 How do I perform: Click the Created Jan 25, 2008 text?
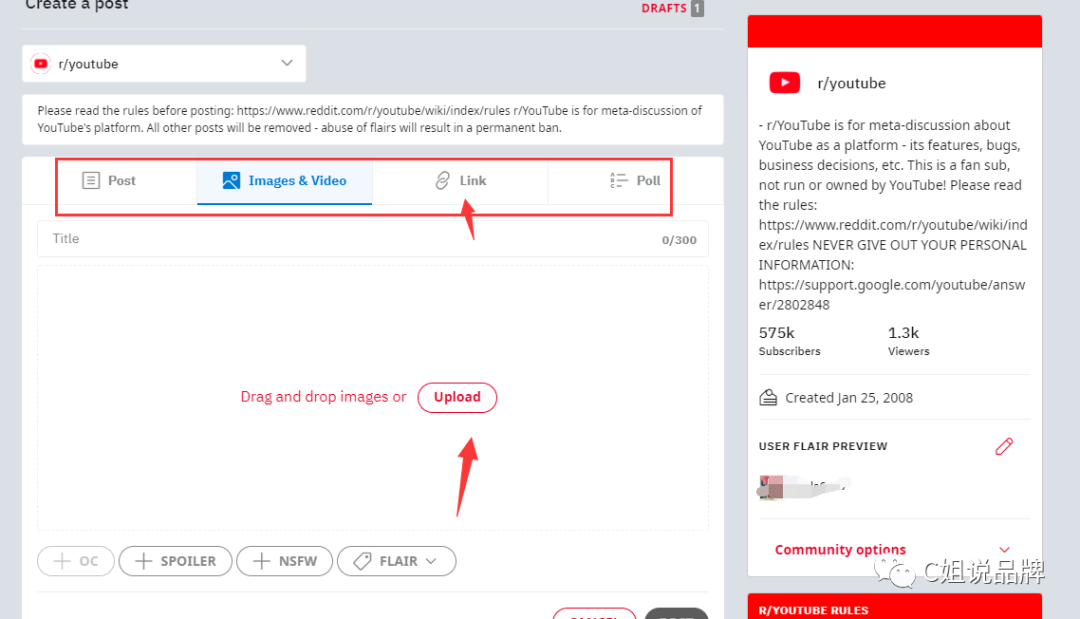tap(849, 398)
